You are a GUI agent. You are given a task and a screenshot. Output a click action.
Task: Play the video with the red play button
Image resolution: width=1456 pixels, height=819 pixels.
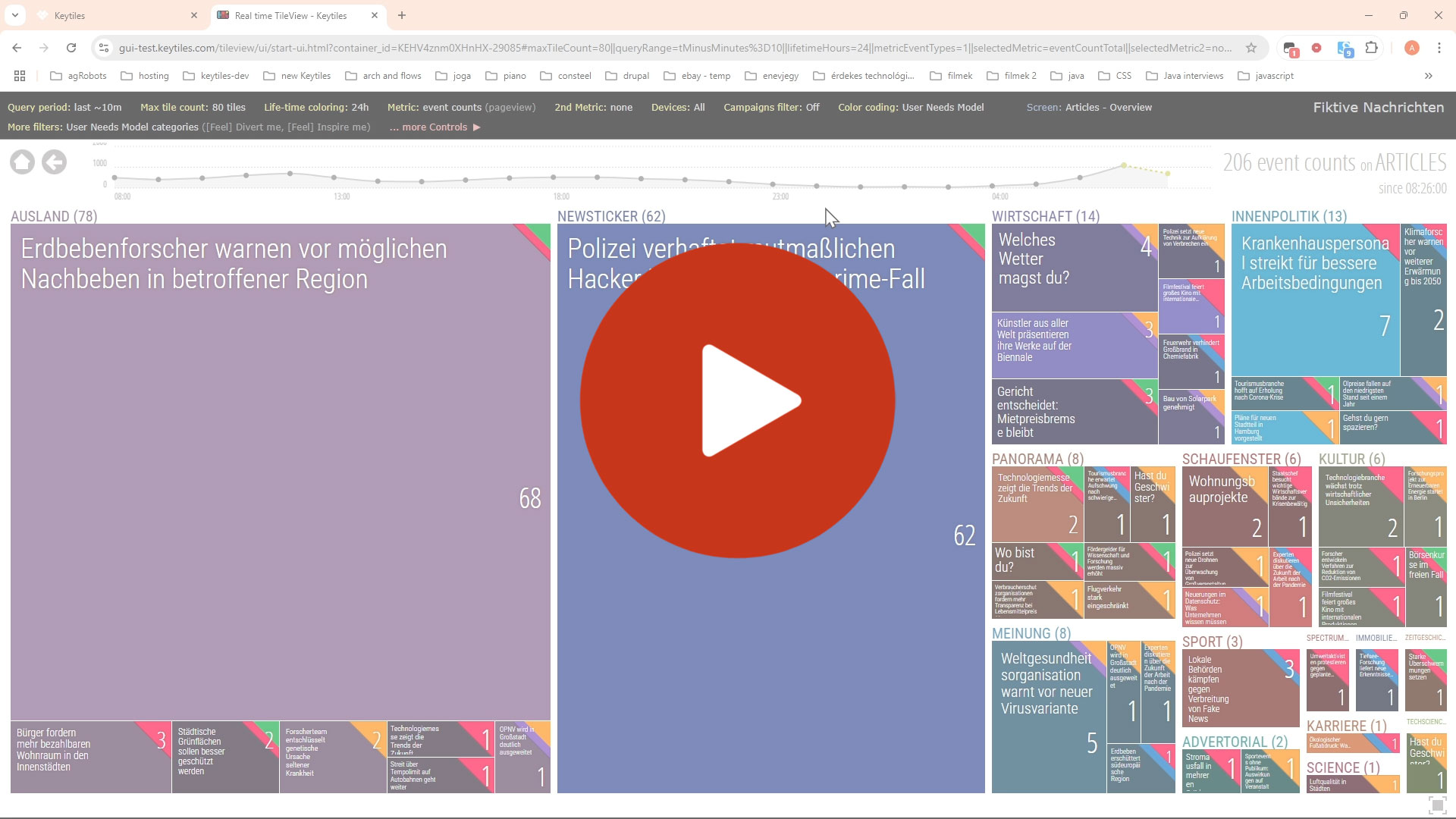(737, 400)
